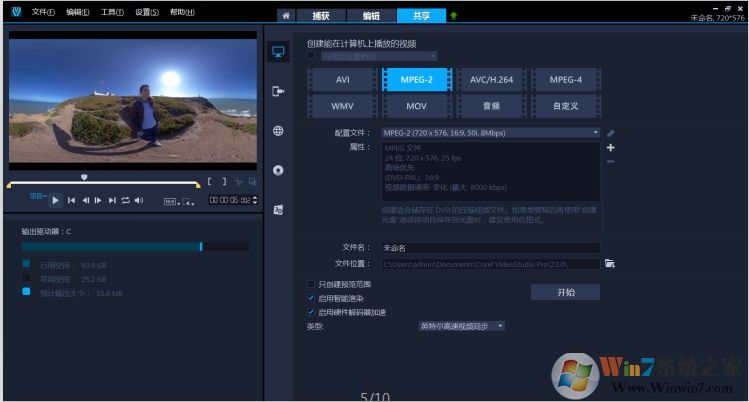Click the Home tab icon

[x=286, y=16]
